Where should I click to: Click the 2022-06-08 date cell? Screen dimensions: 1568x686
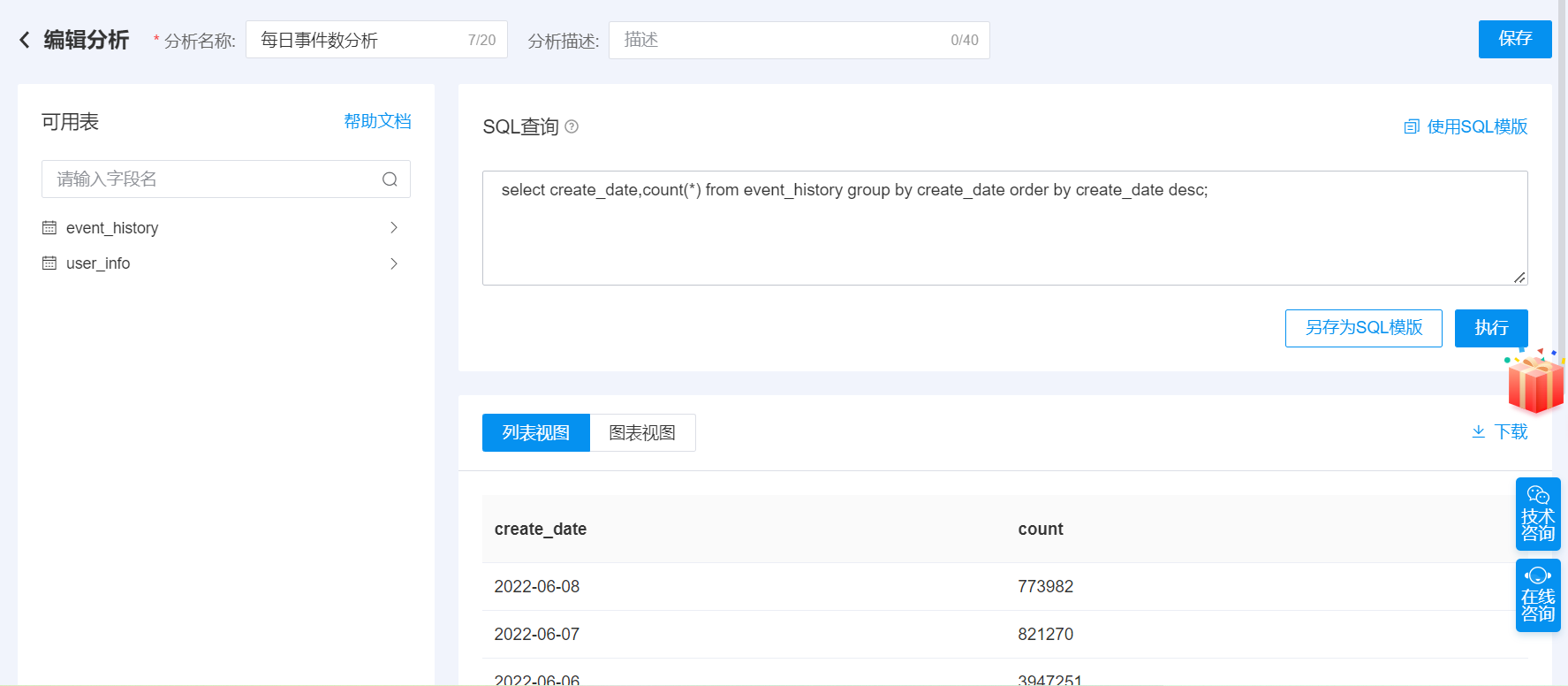click(537, 587)
